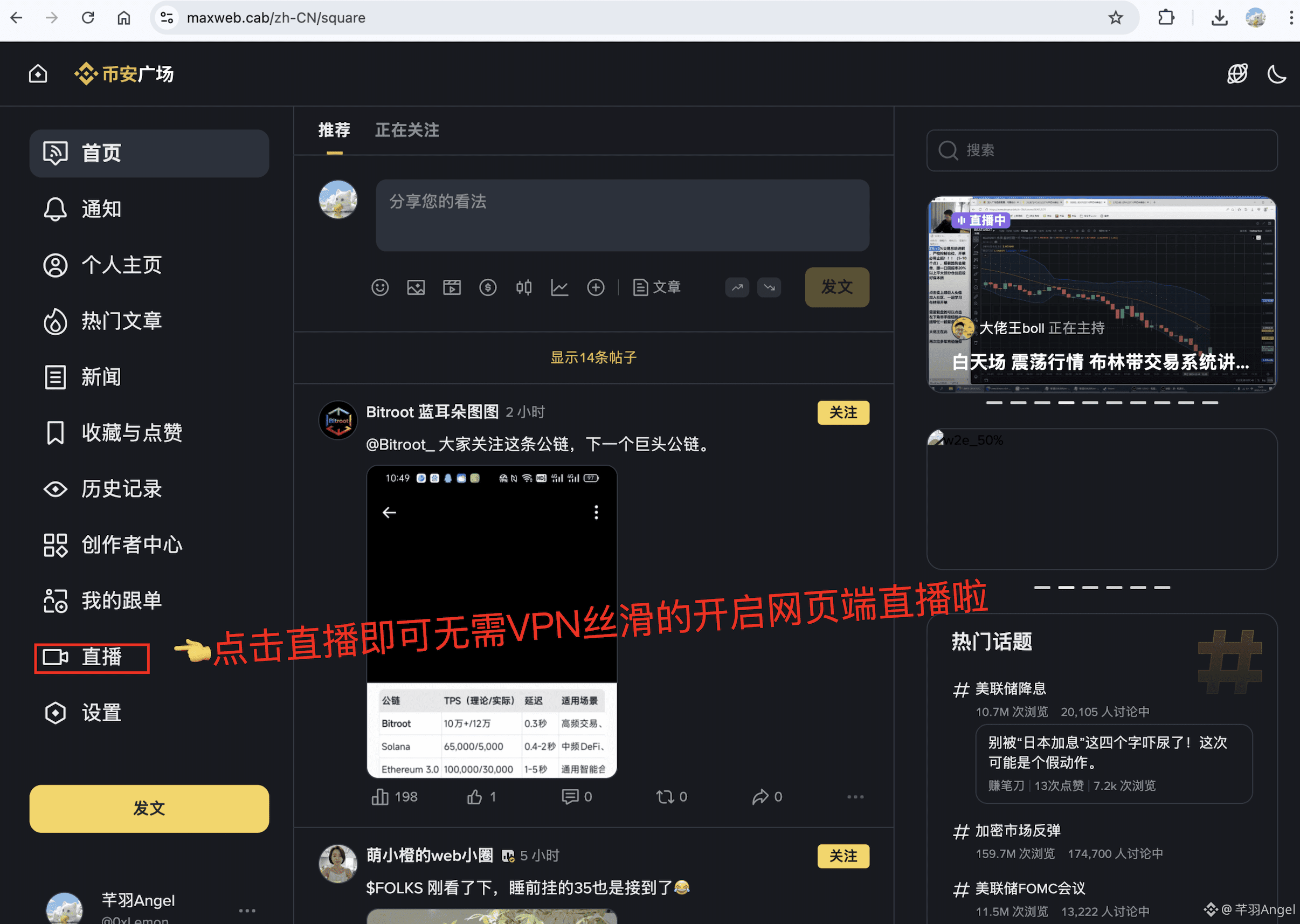Open three-dot menu on Bitroot post
Screen dimensions: 1300x924
click(x=855, y=797)
